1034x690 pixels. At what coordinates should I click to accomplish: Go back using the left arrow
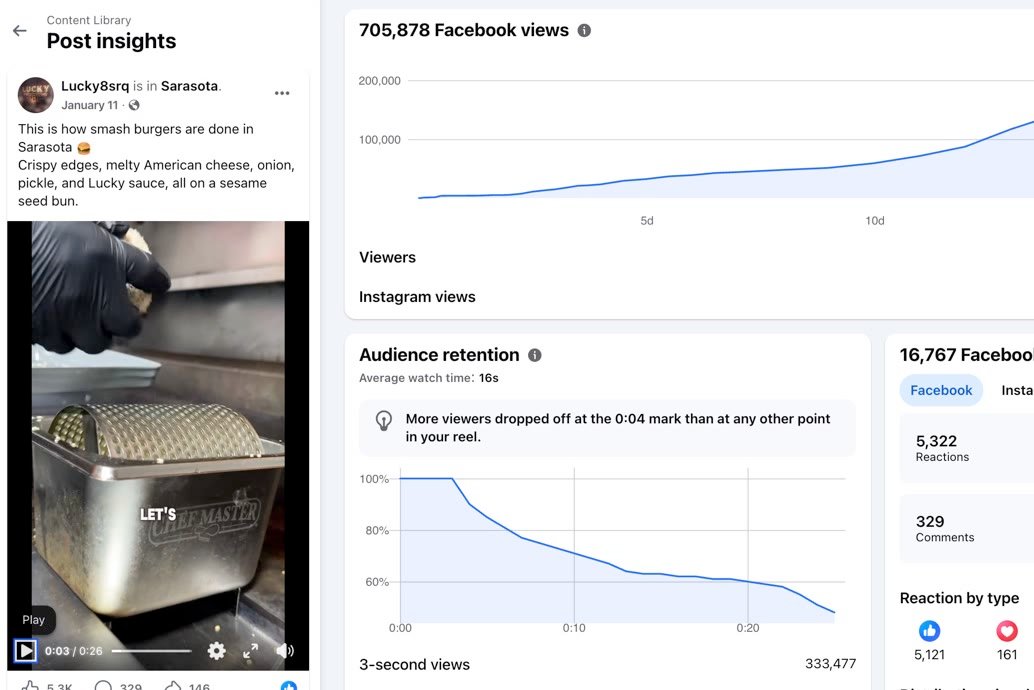click(20, 30)
